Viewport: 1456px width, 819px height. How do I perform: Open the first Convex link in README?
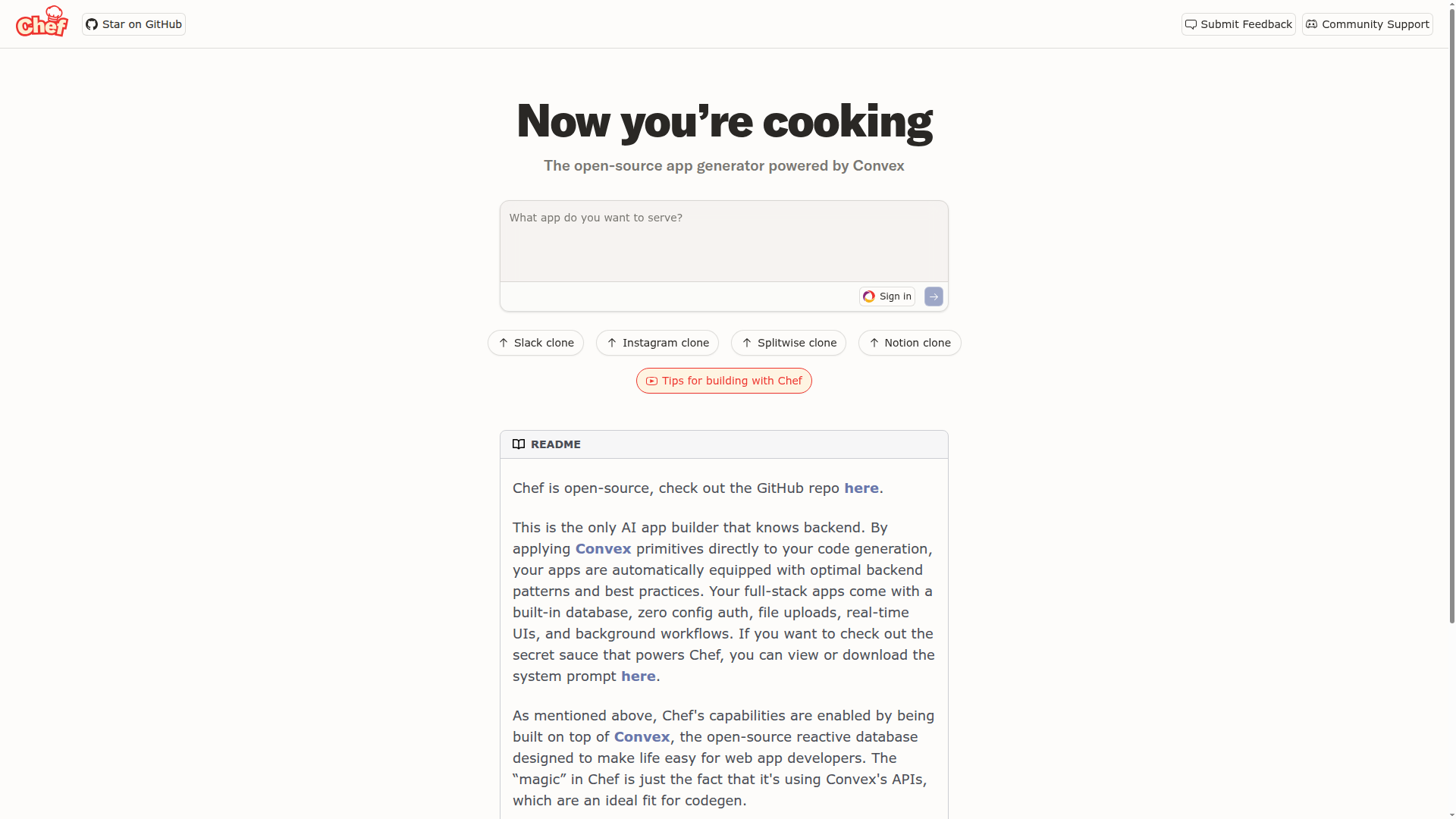pyautogui.click(x=603, y=549)
